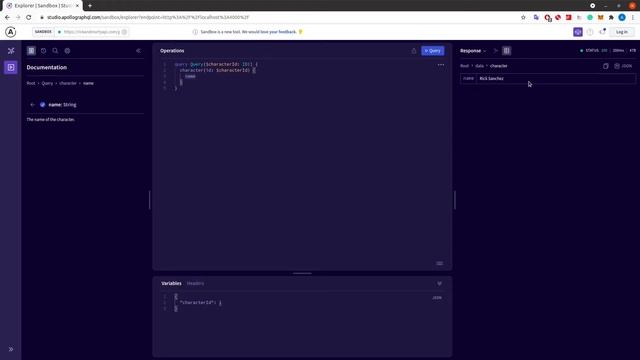Bookmark the page with the star icon
Image resolution: width=640 pixels, height=360 pixels.
pyautogui.click(x=523, y=18)
